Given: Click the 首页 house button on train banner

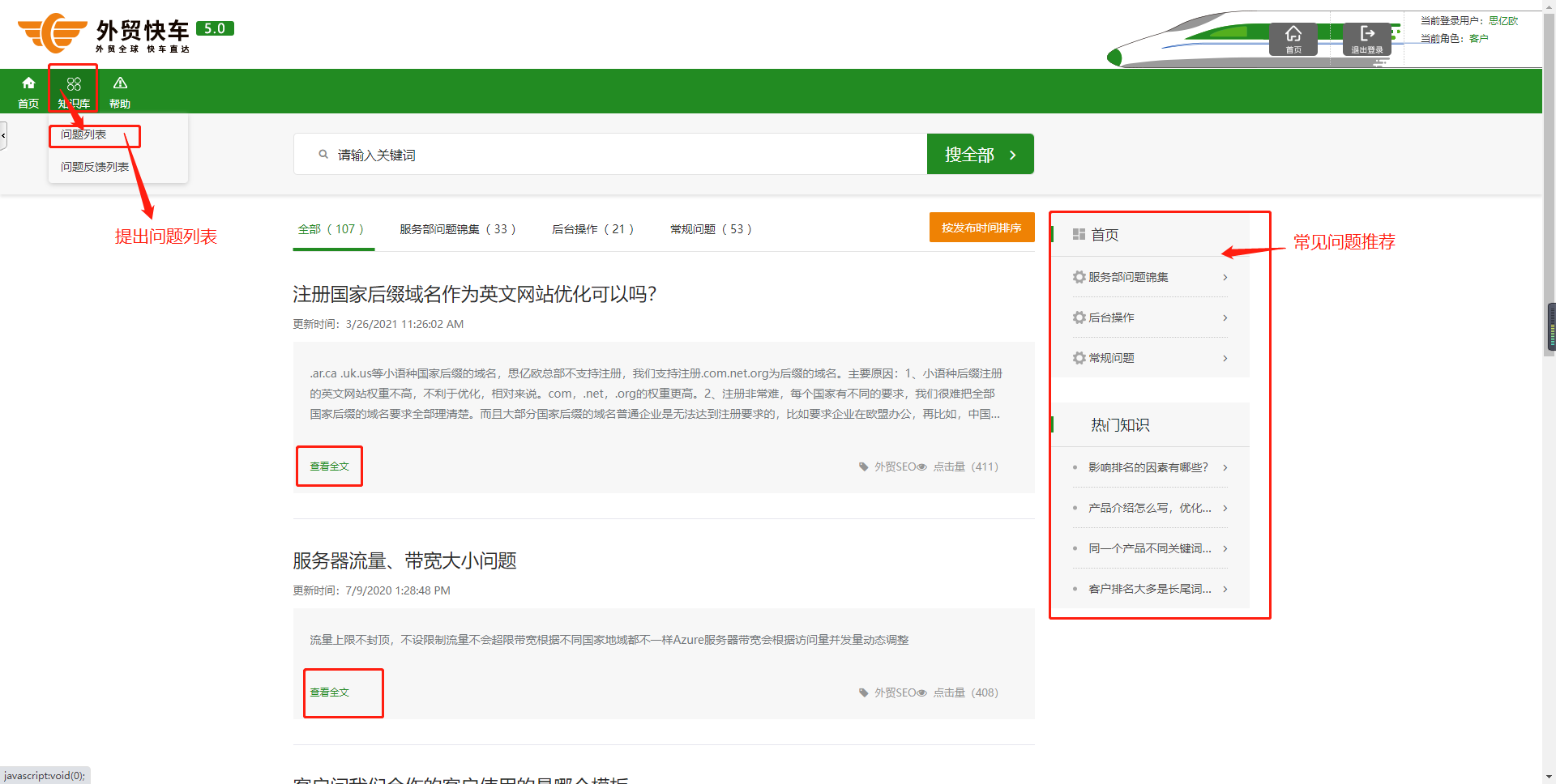Looking at the screenshot, I should [x=1293, y=34].
